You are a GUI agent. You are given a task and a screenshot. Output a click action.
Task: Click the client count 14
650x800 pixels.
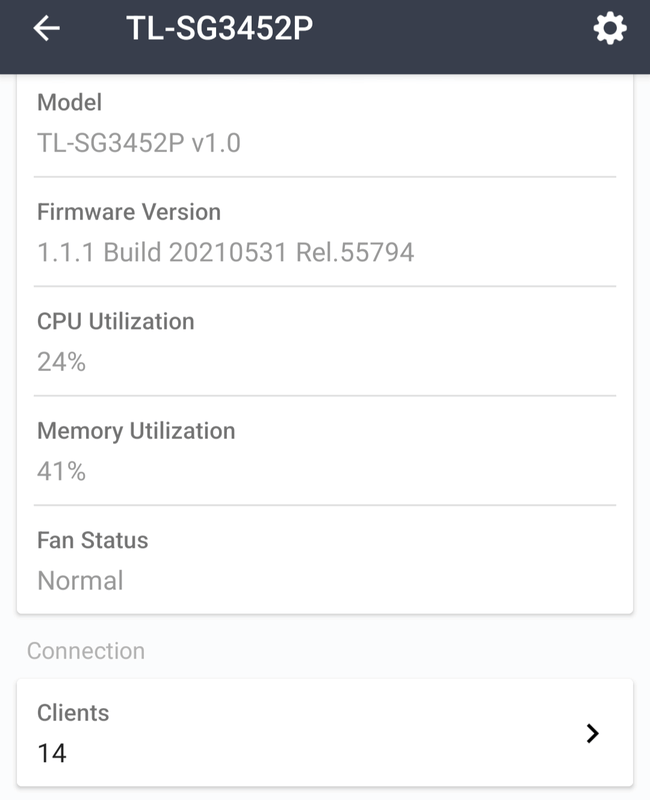pos(52,753)
